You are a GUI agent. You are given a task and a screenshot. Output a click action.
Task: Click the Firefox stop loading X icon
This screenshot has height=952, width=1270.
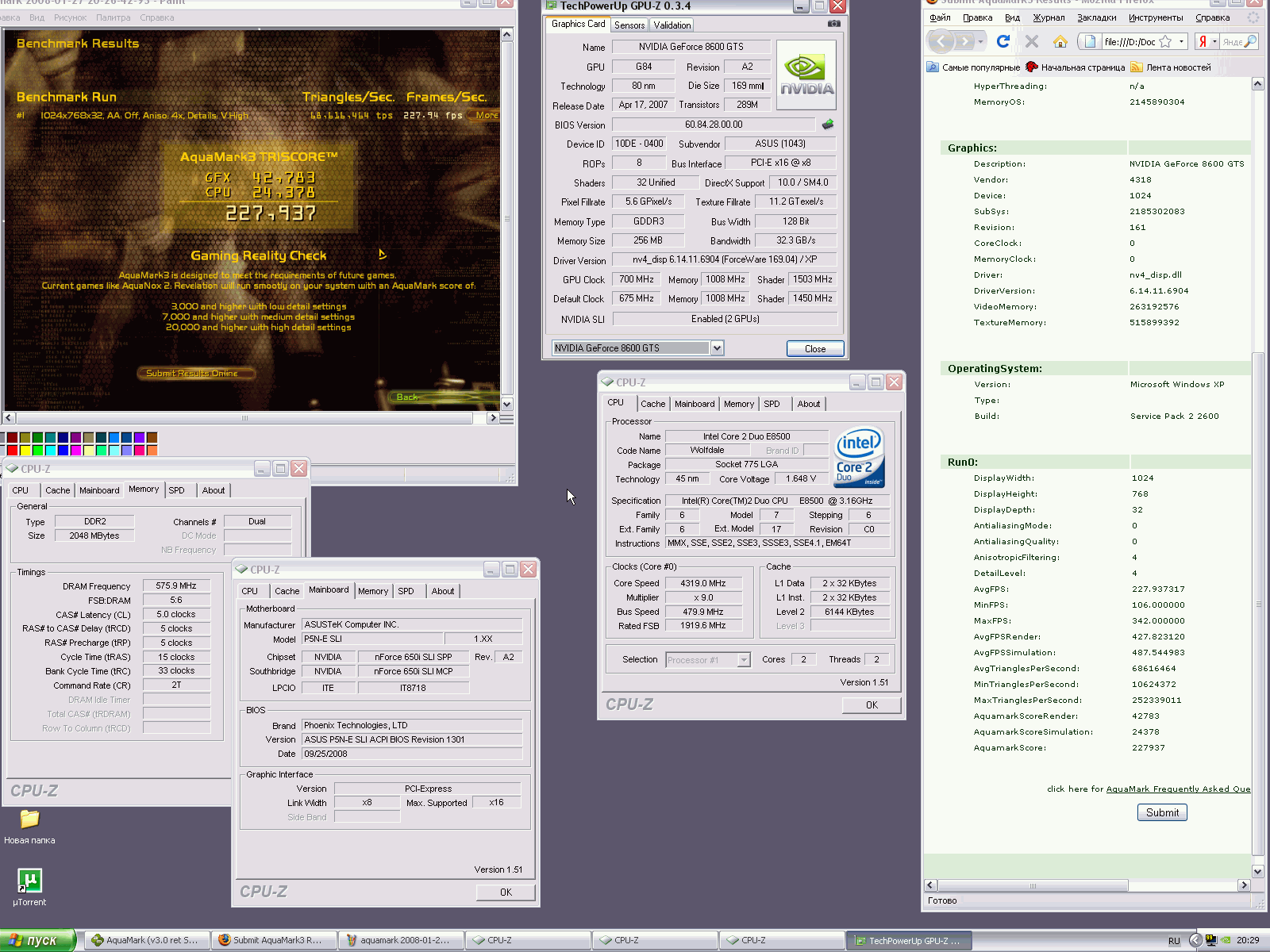[x=1032, y=41]
